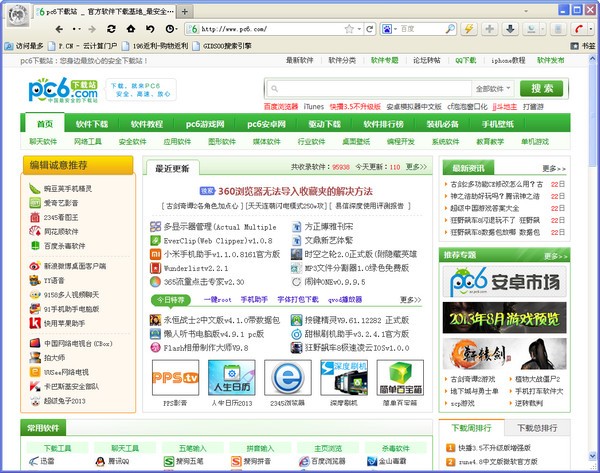This screenshot has height=473, width=600.
Task: Open the PPS影音 thumbnail
Action: coord(176,377)
